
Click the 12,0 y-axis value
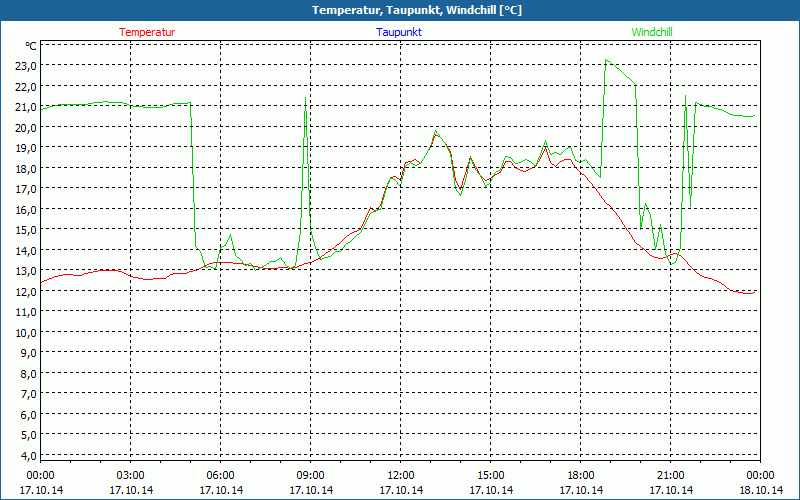[x=27, y=291]
